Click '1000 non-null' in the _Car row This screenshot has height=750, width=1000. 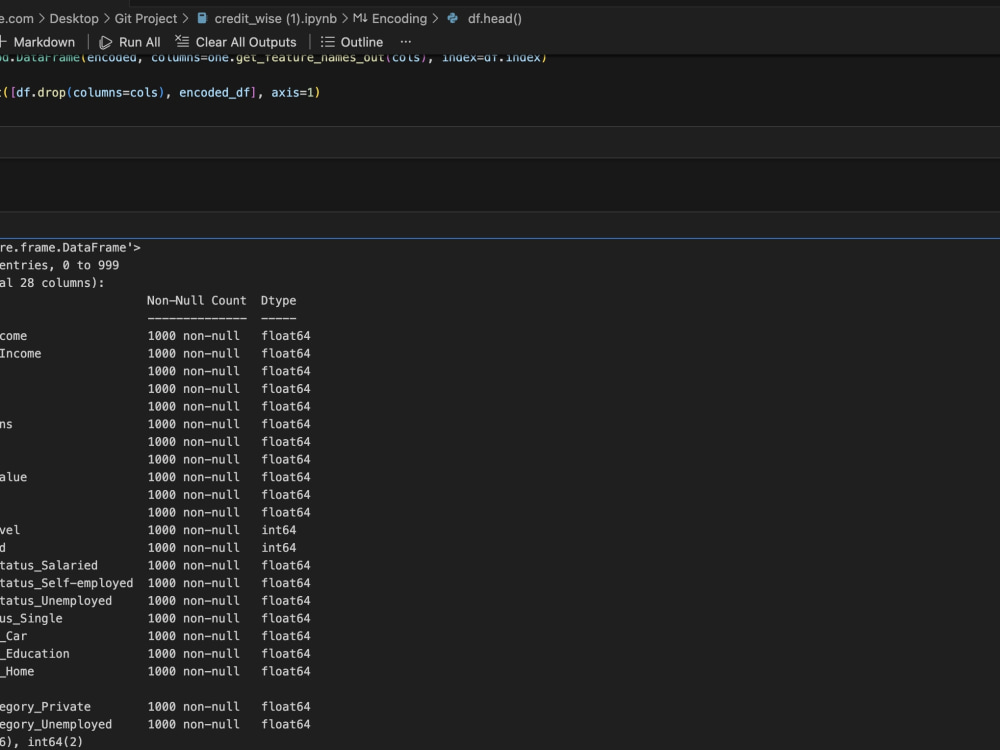[x=194, y=636]
